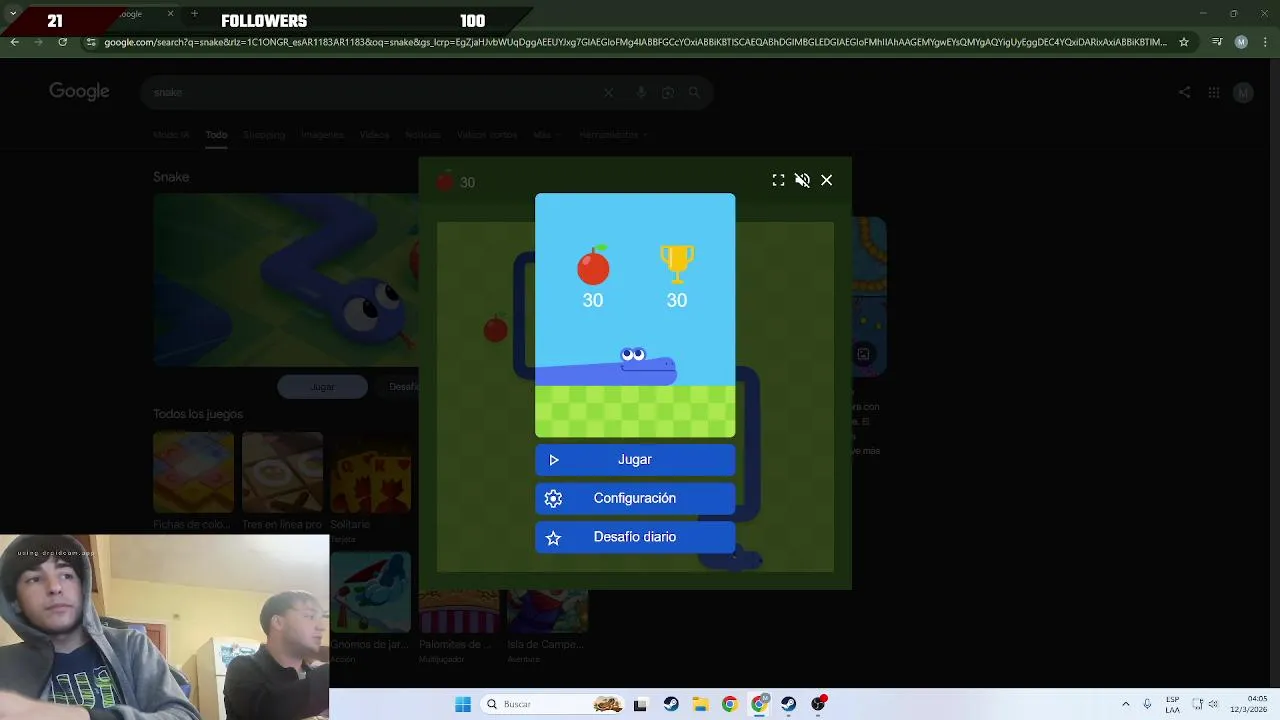Viewport: 1280px width, 720px height.
Task: Click the trophy high score icon
Action: point(677,264)
